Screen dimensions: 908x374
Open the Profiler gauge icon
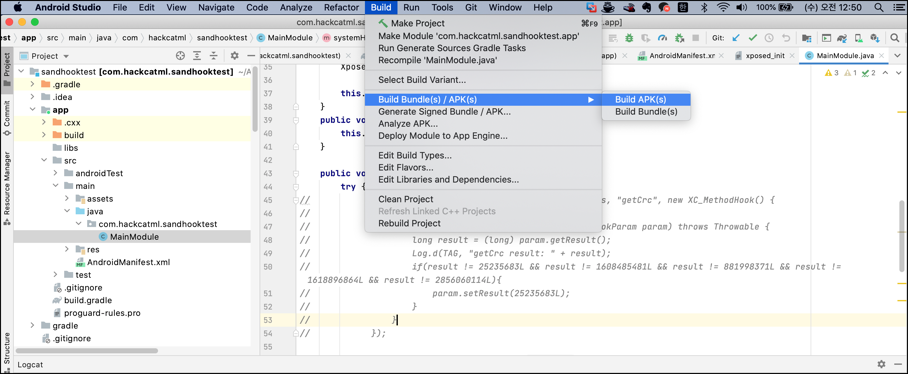662,38
